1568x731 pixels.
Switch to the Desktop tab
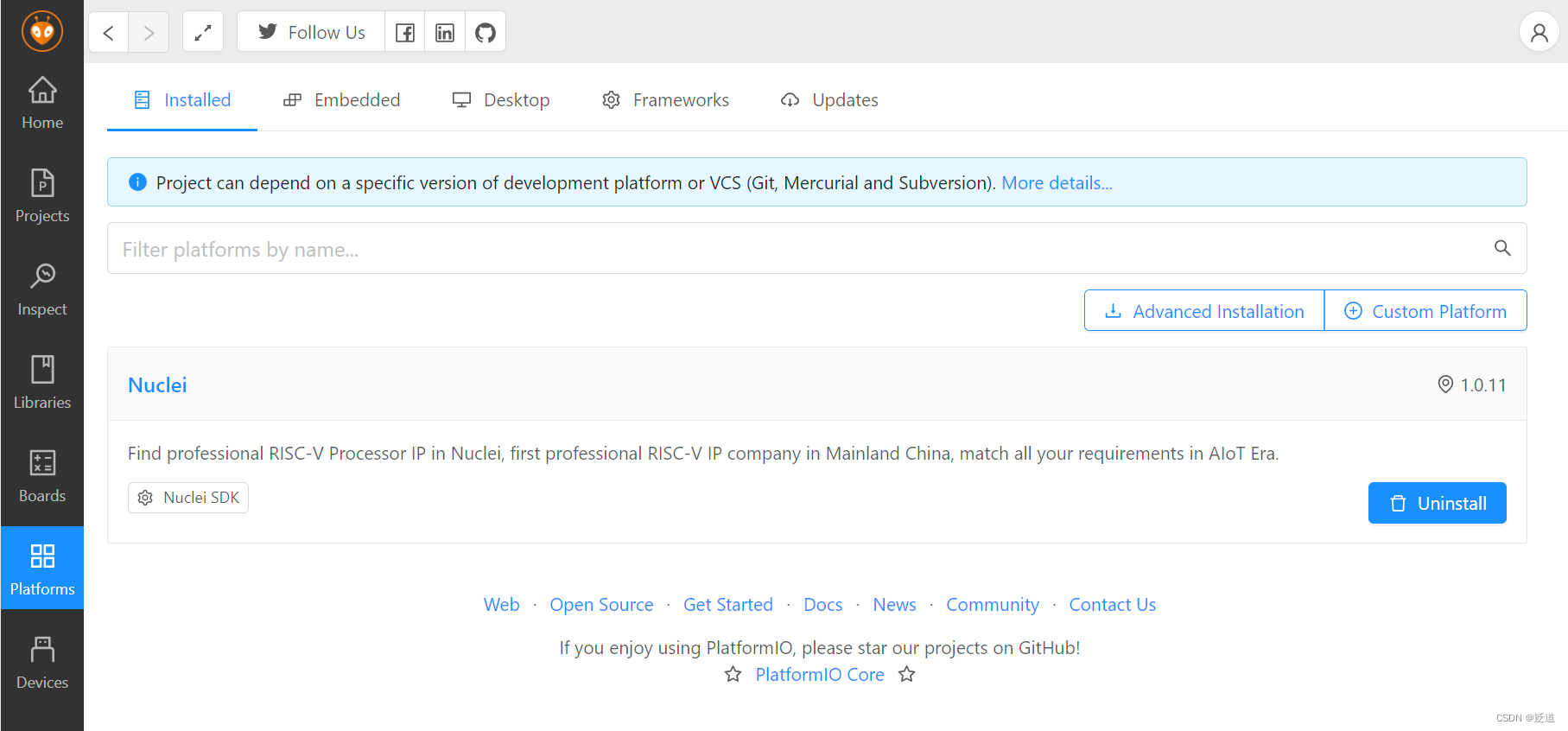coord(501,100)
